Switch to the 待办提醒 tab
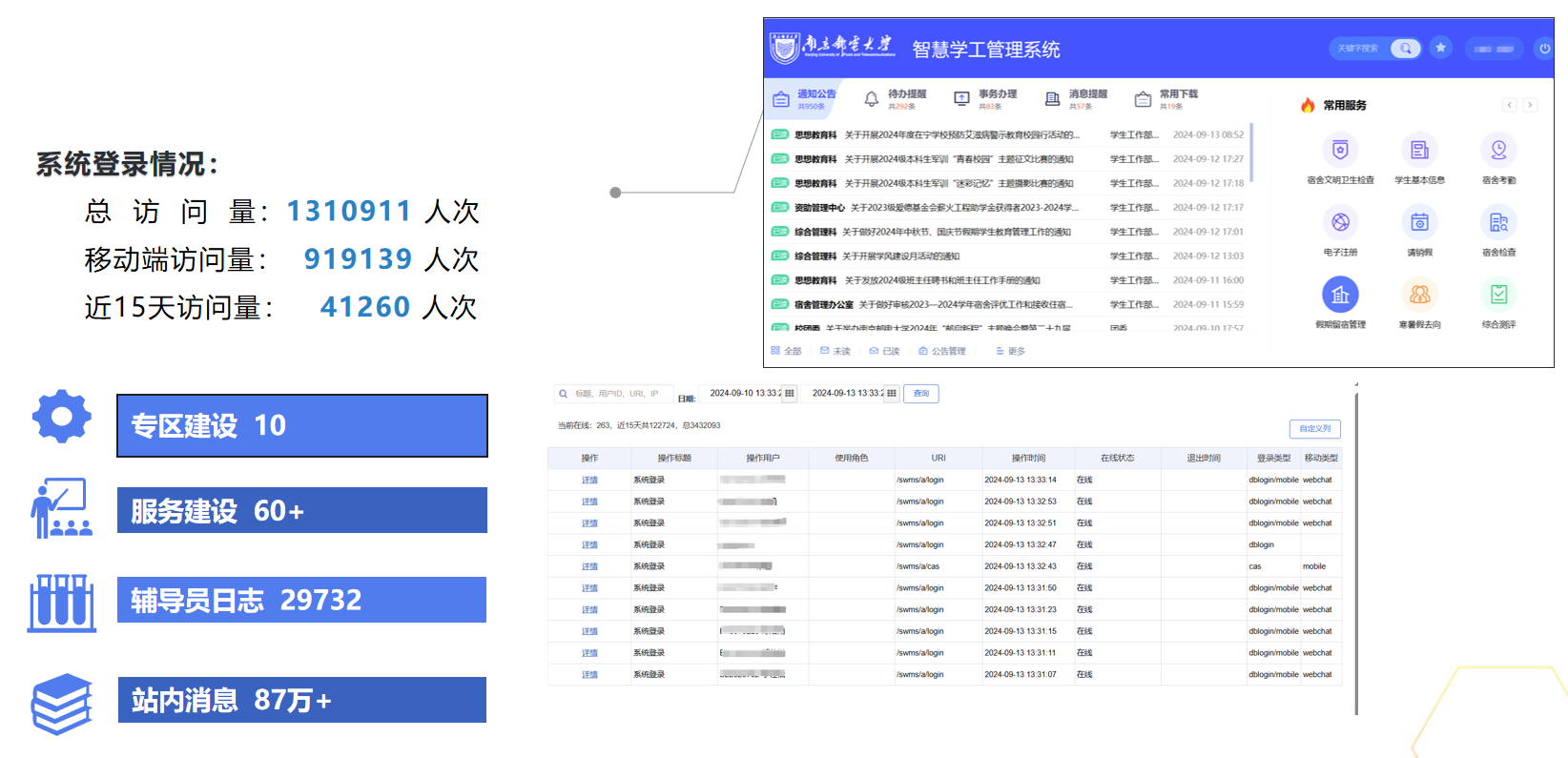The image size is (1568, 758). point(896,98)
